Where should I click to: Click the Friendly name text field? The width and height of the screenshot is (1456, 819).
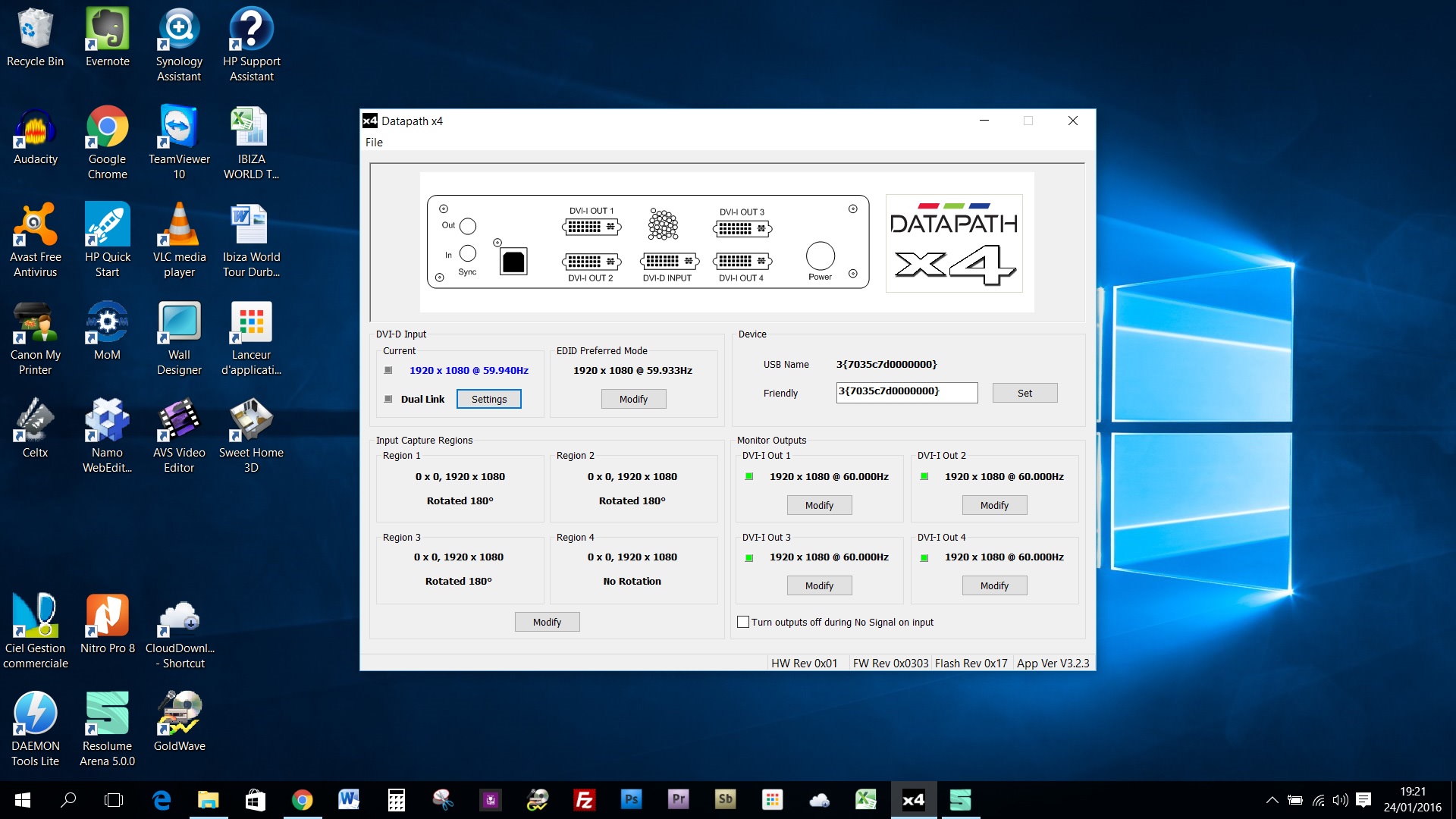click(906, 392)
